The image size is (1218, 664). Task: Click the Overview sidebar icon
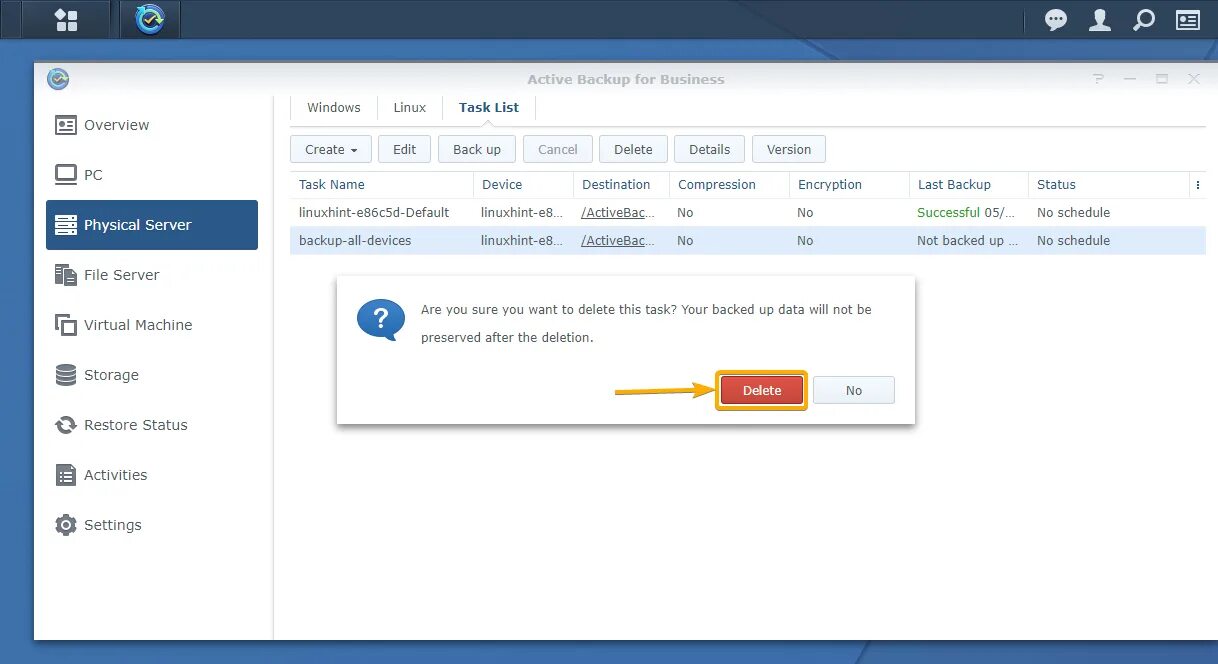[x=66, y=125]
